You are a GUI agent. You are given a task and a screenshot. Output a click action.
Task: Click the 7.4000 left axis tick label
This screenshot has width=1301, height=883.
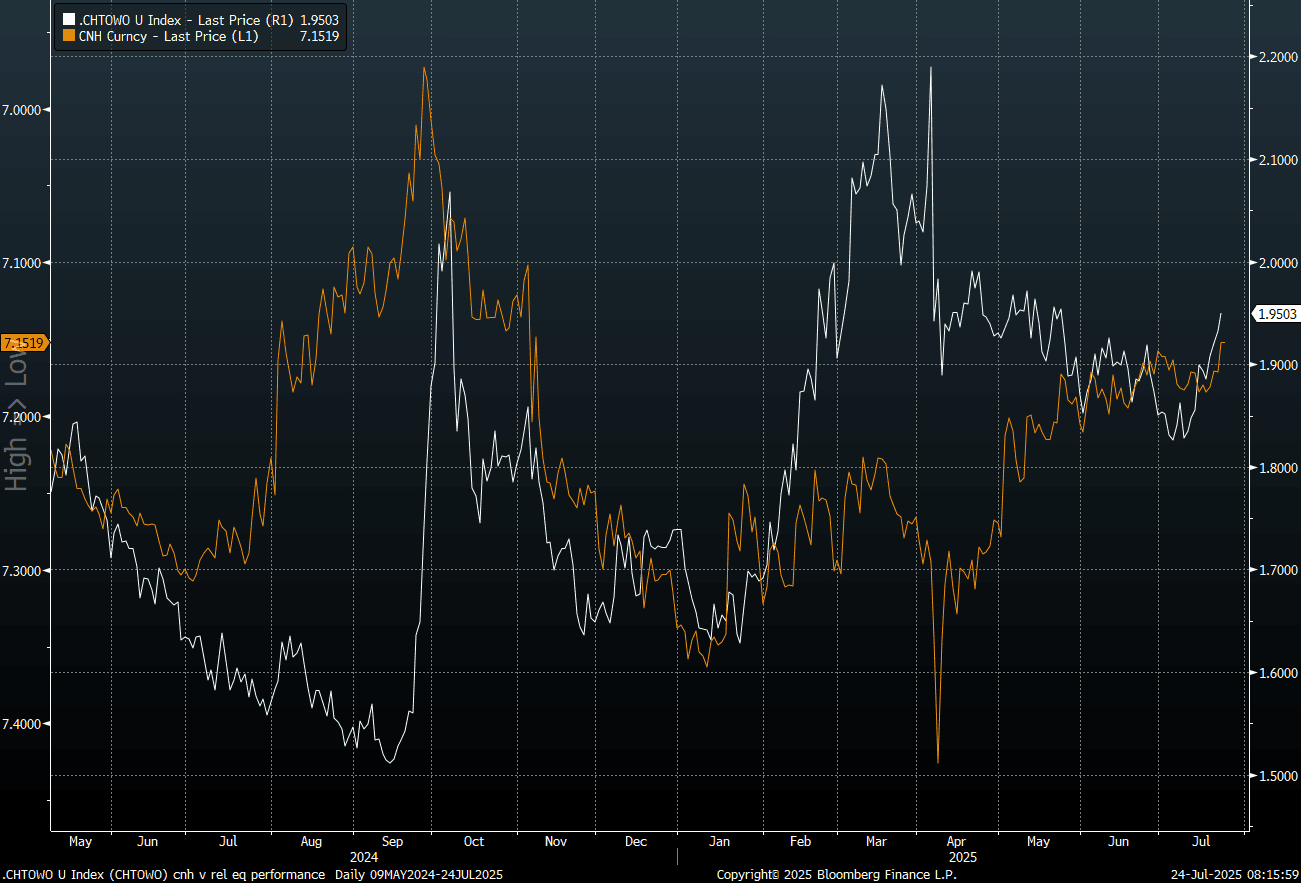click(25, 723)
